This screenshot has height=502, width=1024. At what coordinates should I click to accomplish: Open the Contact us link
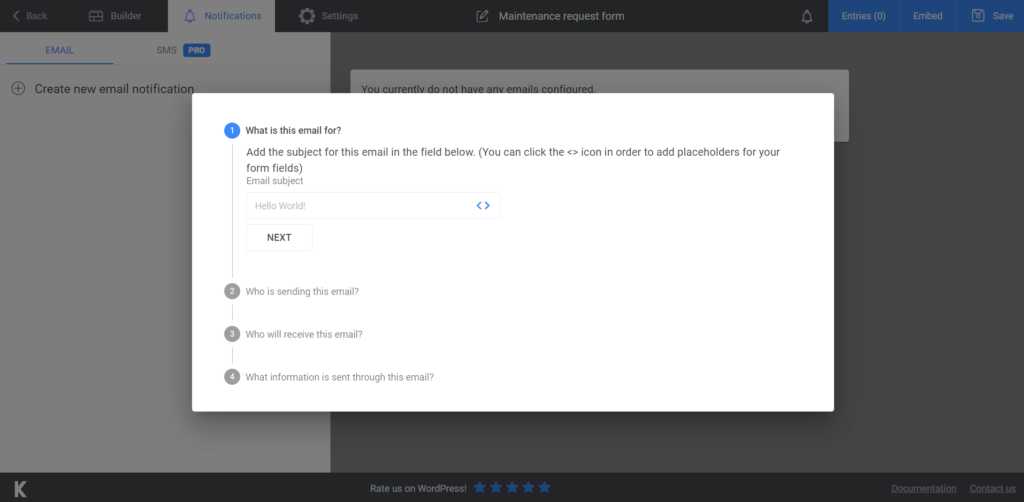click(993, 488)
